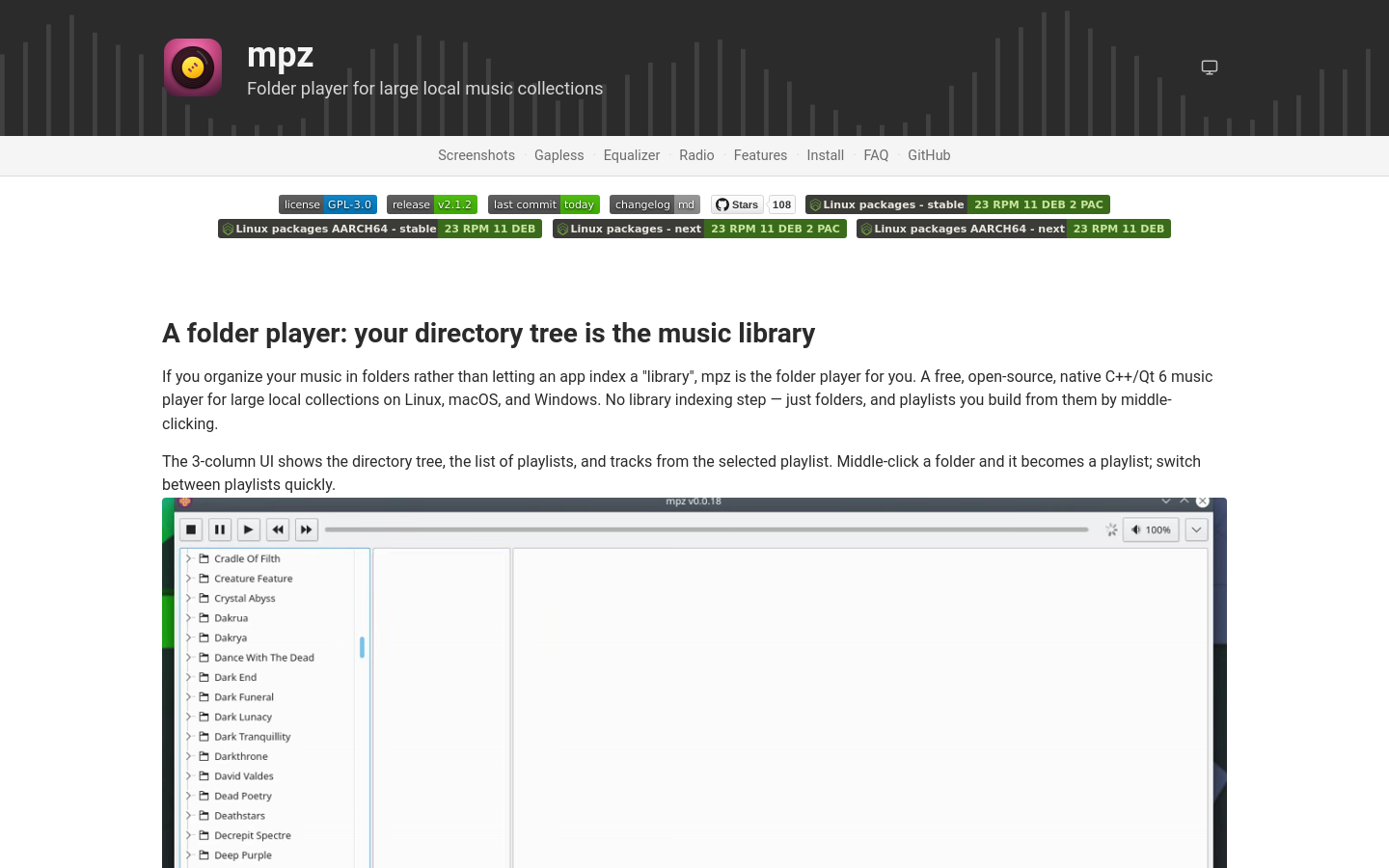Open the release v2.1.2 badge
The image size is (1389, 868).
point(432,204)
